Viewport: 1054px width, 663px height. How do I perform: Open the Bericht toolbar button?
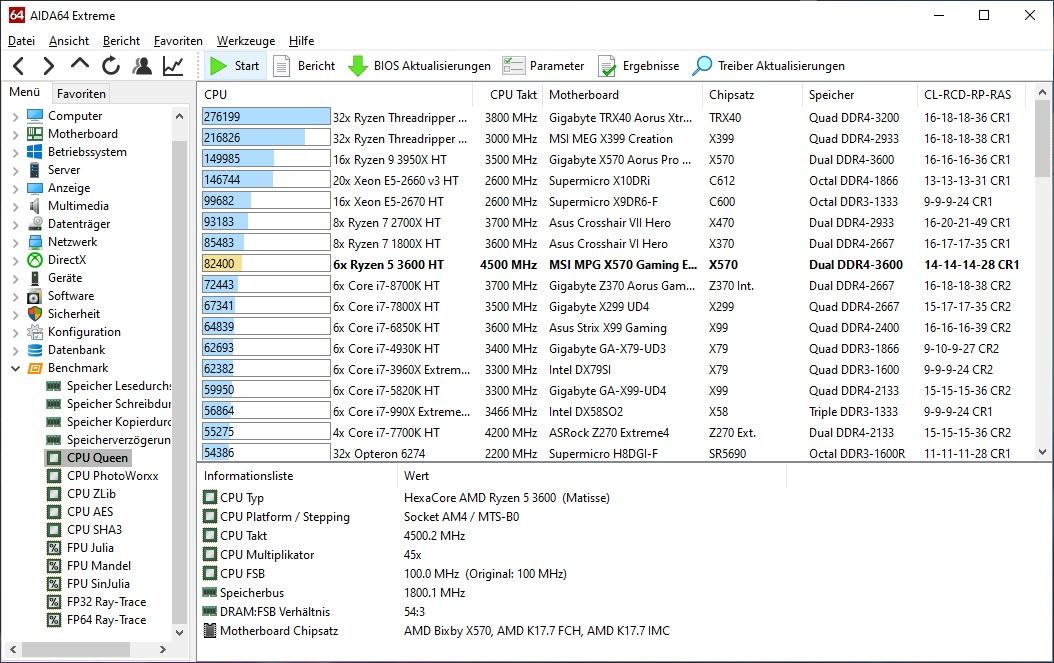[304, 66]
